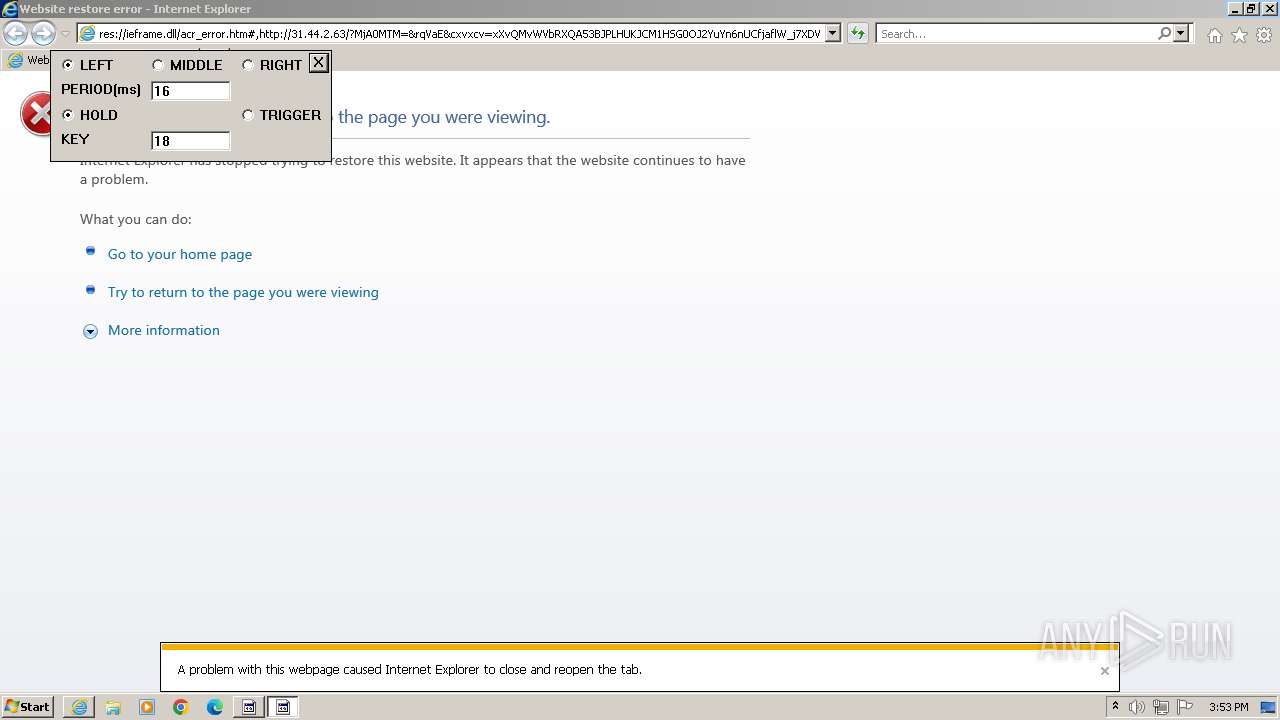Click the volume speaker tray icon

[x=1137, y=707]
